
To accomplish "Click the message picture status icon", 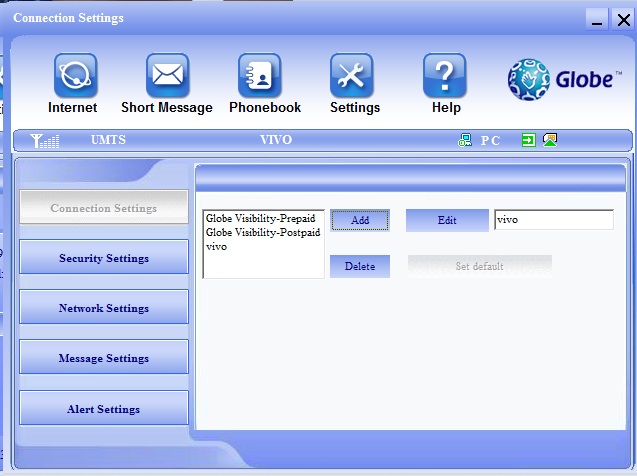I will [550, 140].
